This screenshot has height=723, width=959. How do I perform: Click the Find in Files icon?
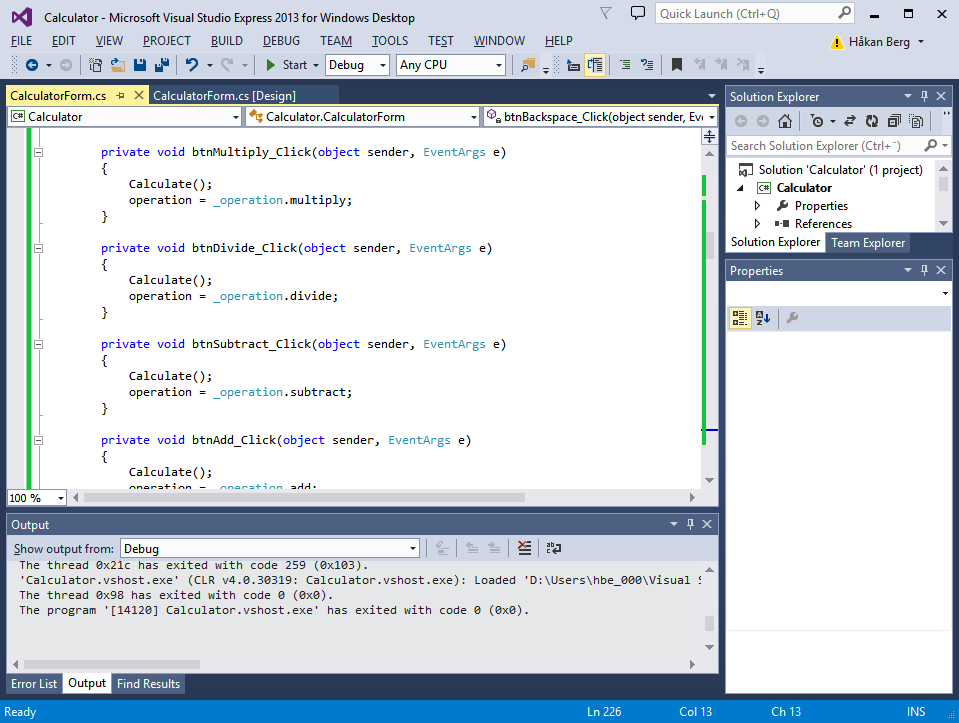528,65
